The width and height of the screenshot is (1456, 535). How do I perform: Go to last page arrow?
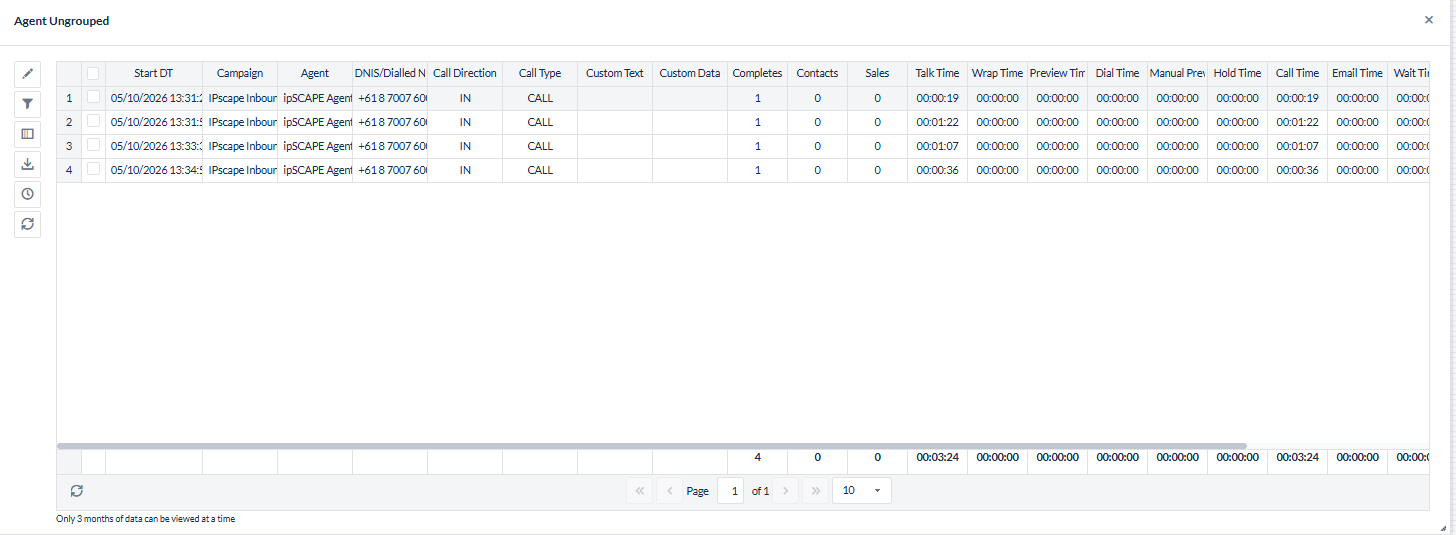pyautogui.click(x=815, y=491)
